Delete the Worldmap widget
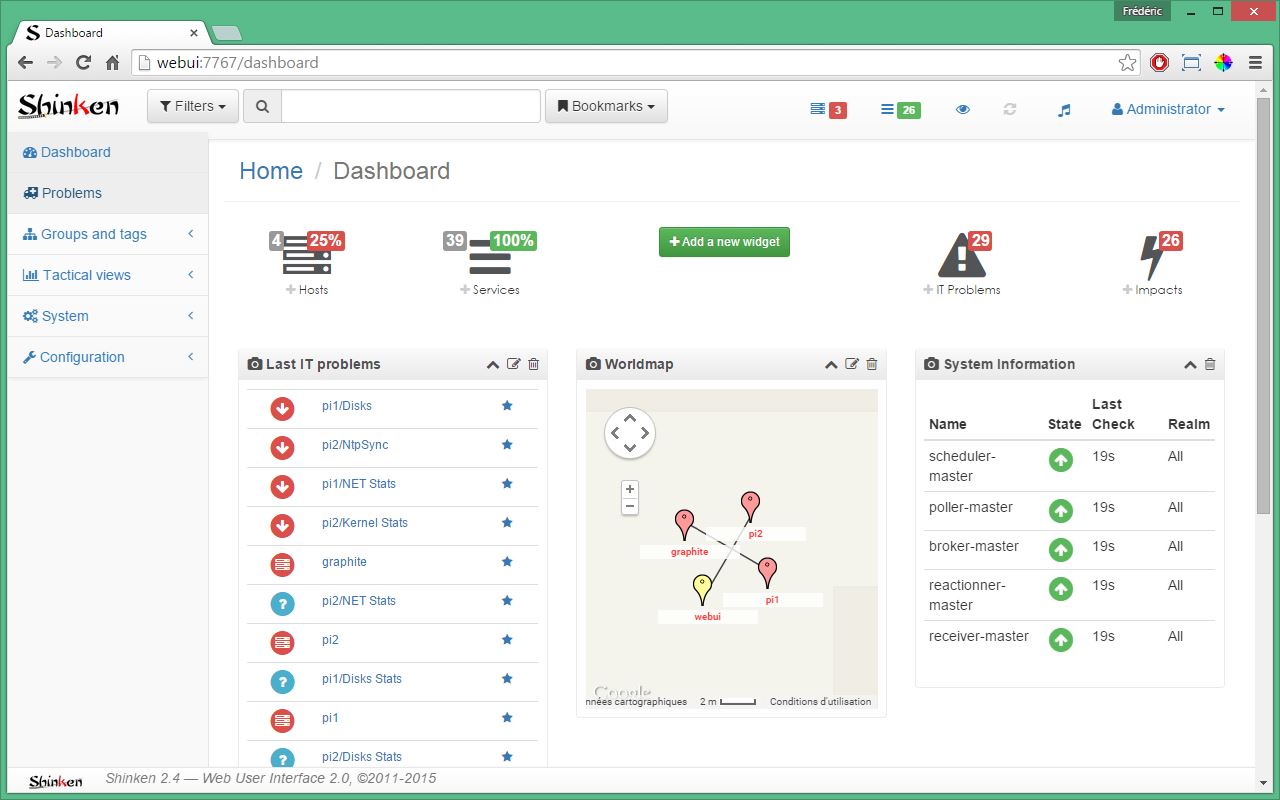1280x800 pixels. click(x=872, y=364)
